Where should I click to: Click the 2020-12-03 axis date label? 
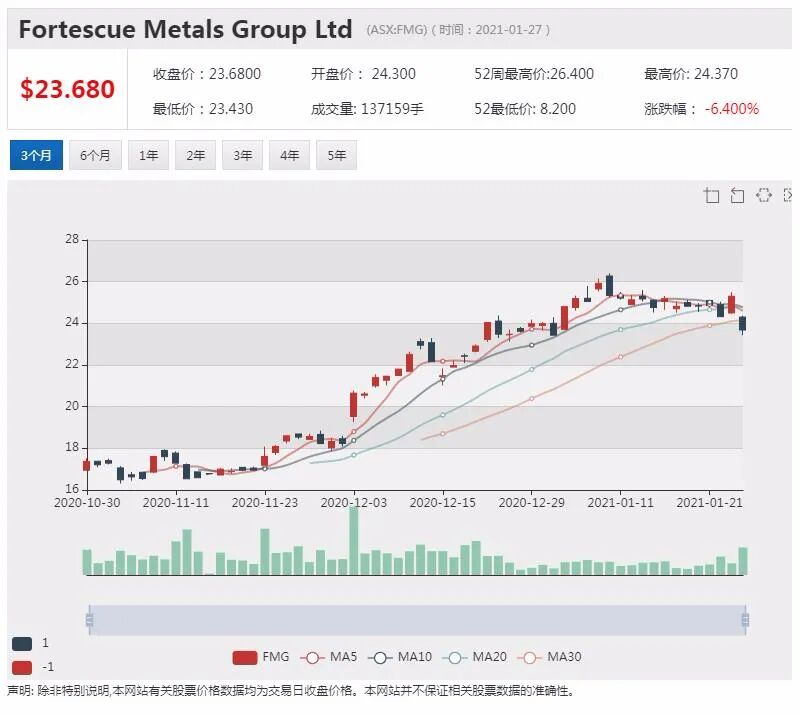(x=354, y=503)
